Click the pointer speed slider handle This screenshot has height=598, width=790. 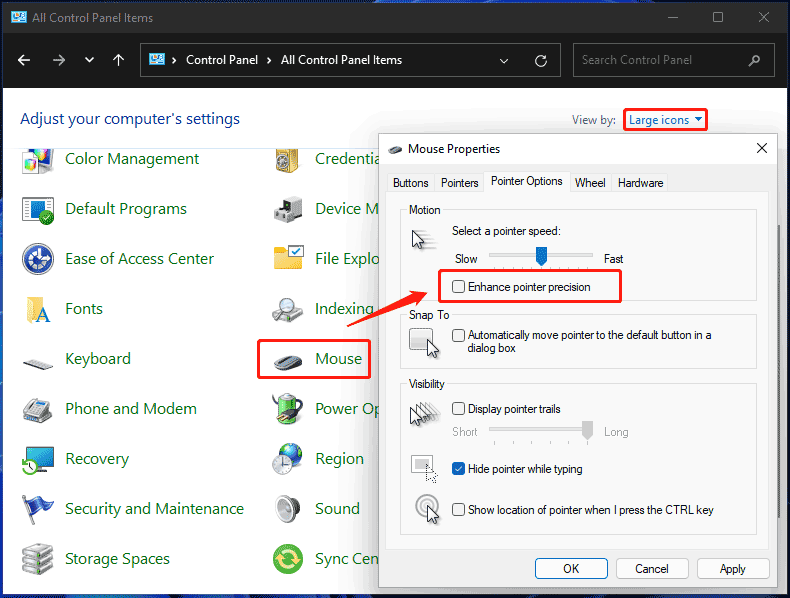pos(541,256)
